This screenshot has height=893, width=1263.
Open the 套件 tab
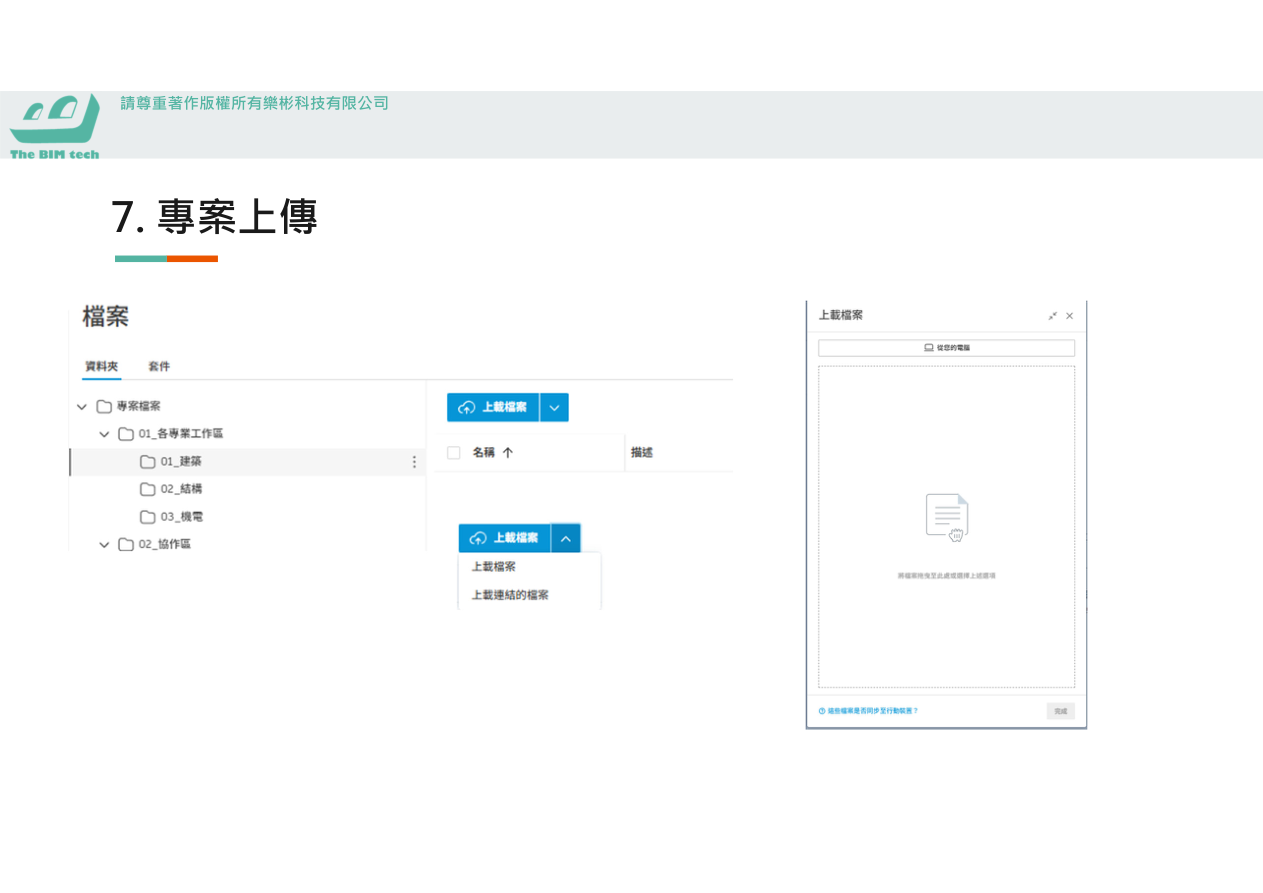pos(159,366)
